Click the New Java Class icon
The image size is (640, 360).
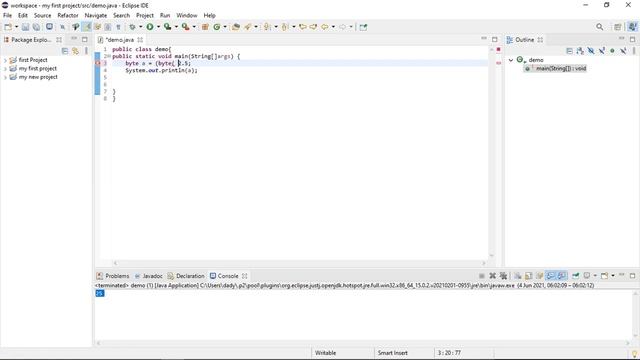(217, 27)
